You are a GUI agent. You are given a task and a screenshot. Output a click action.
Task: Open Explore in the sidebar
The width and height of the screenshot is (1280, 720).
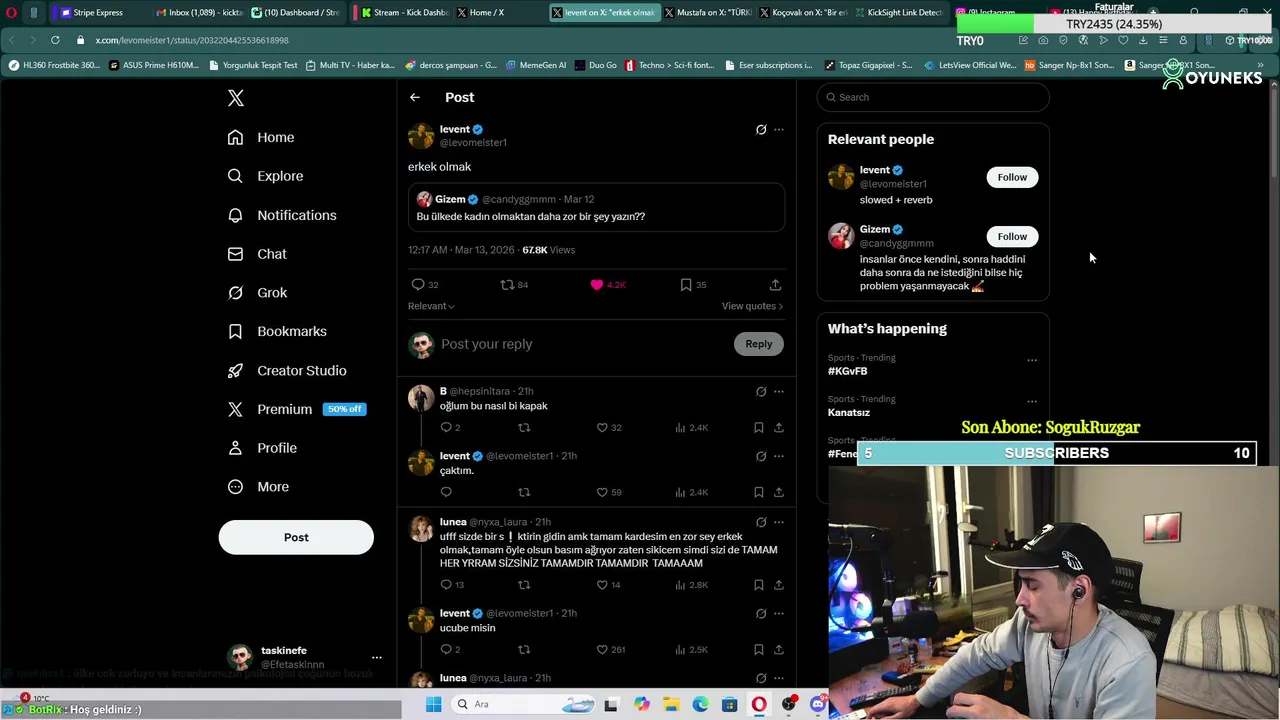pyautogui.click(x=266, y=176)
